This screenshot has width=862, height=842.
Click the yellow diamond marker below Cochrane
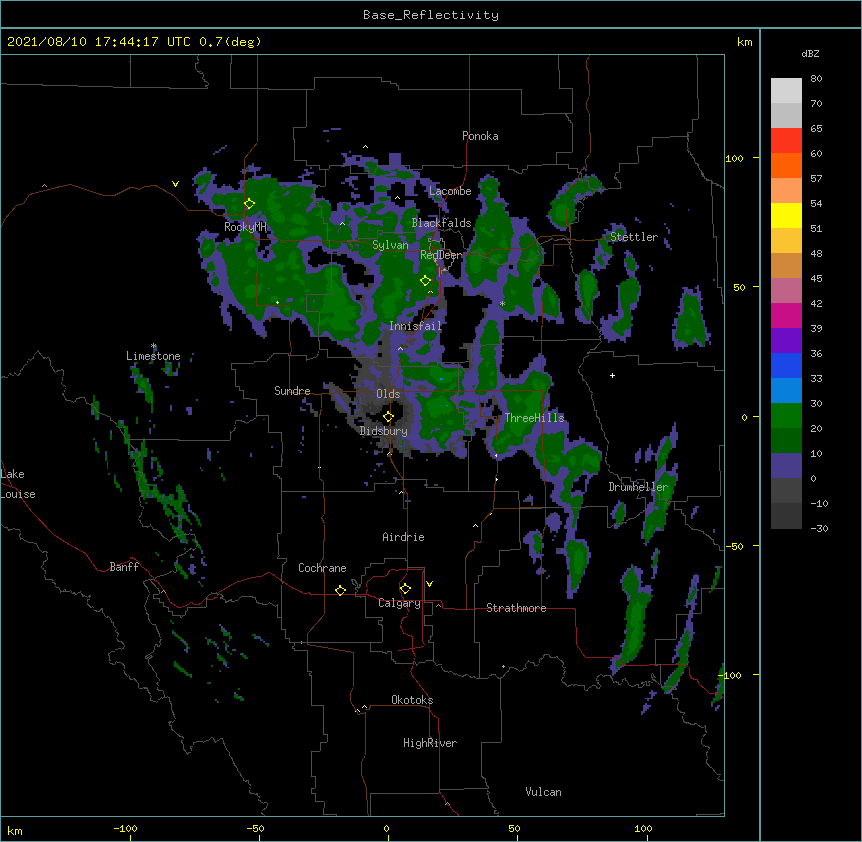pos(340,590)
